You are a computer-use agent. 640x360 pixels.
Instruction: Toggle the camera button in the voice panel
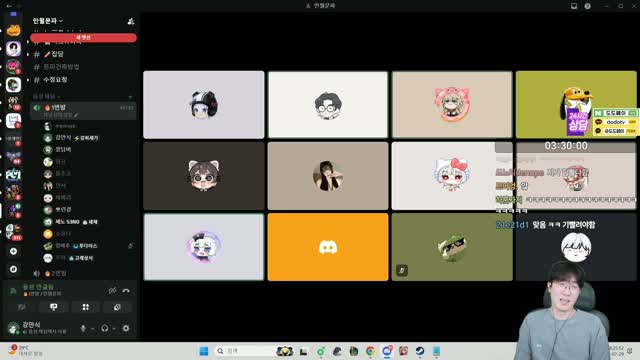tap(22, 307)
